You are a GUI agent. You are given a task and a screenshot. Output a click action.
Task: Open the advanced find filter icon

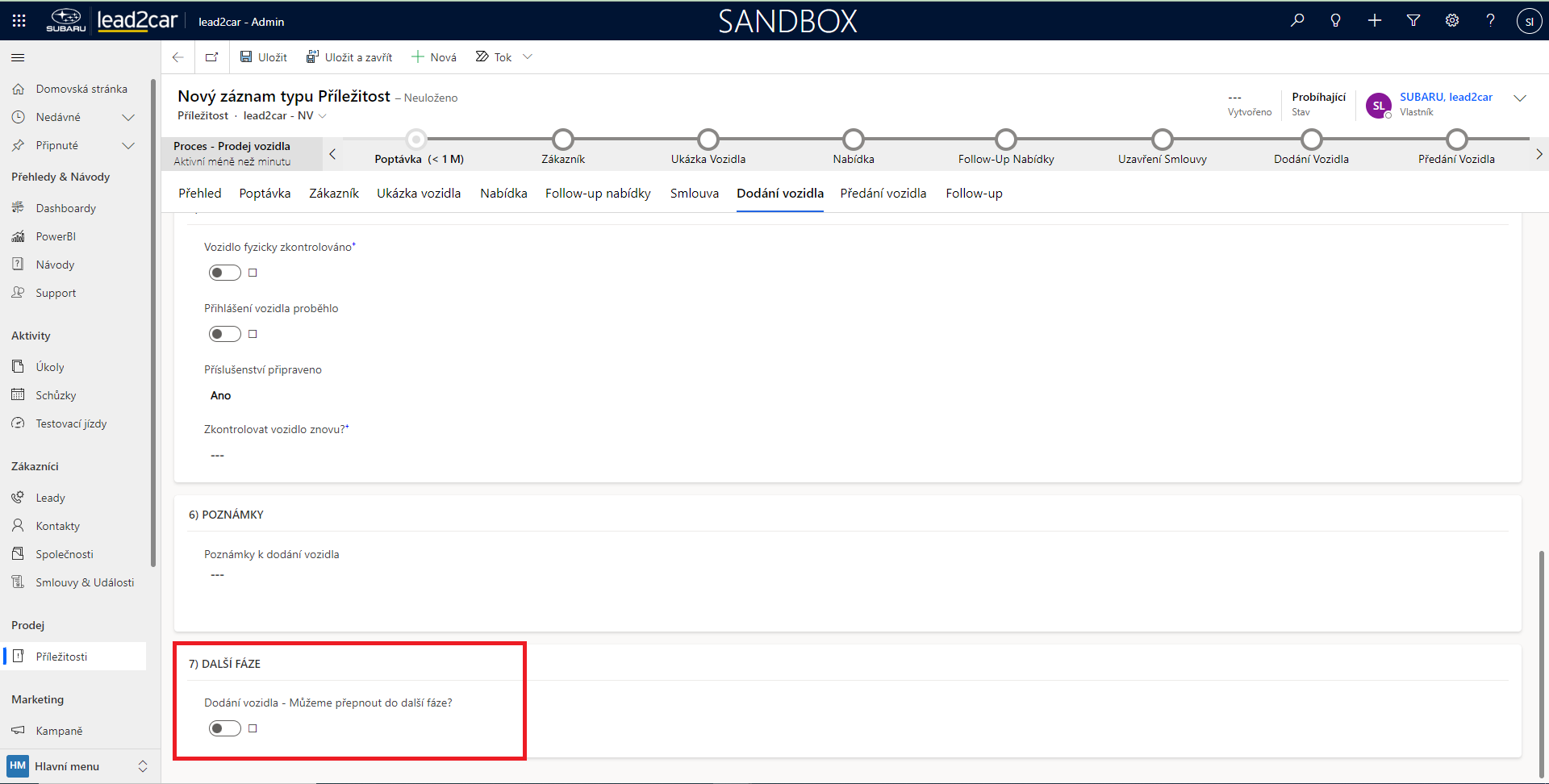(1413, 21)
